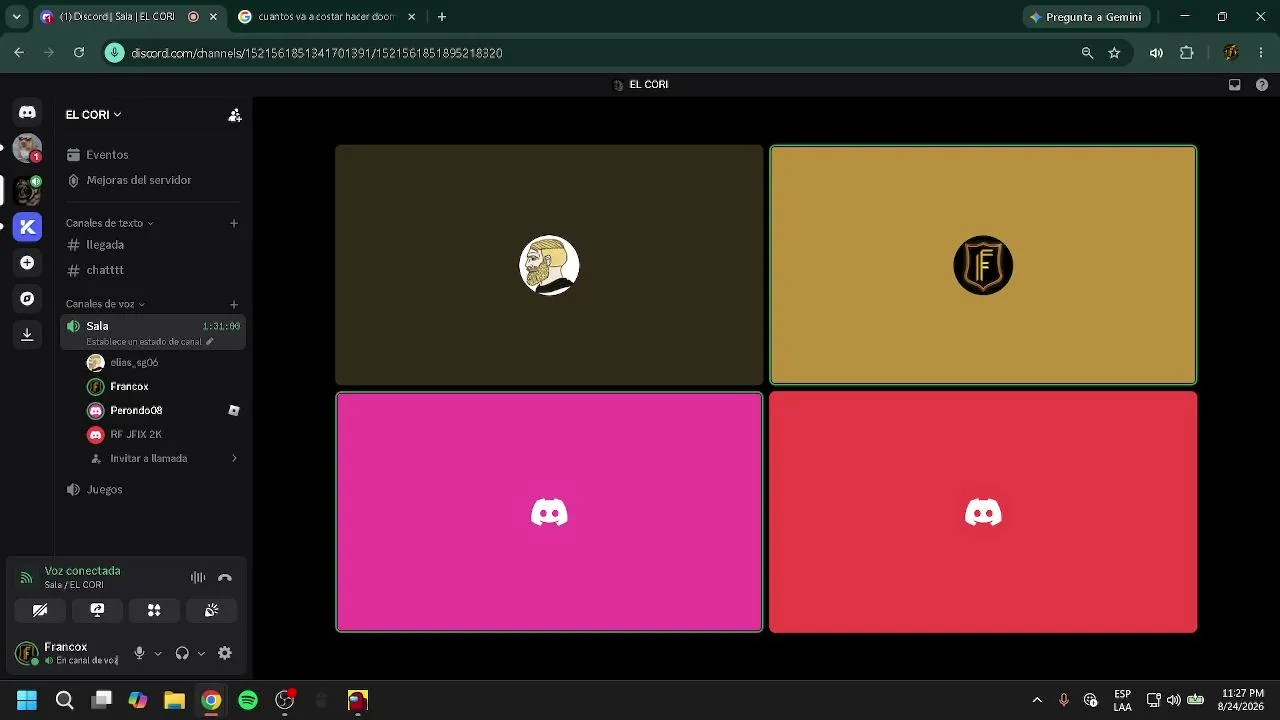The width and height of the screenshot is (1280, 720).
Task: Add a new server with plus icon
Action: [x=27, y=263]
